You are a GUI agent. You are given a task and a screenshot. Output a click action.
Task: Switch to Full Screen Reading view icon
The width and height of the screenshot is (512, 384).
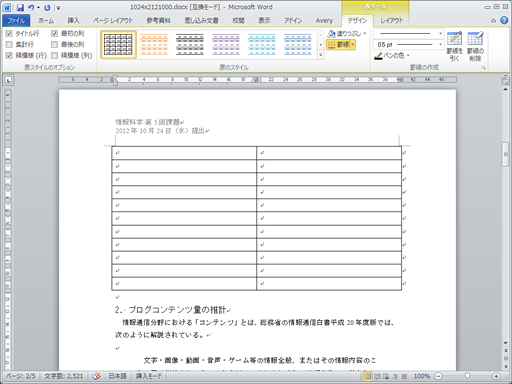[377, 376]
